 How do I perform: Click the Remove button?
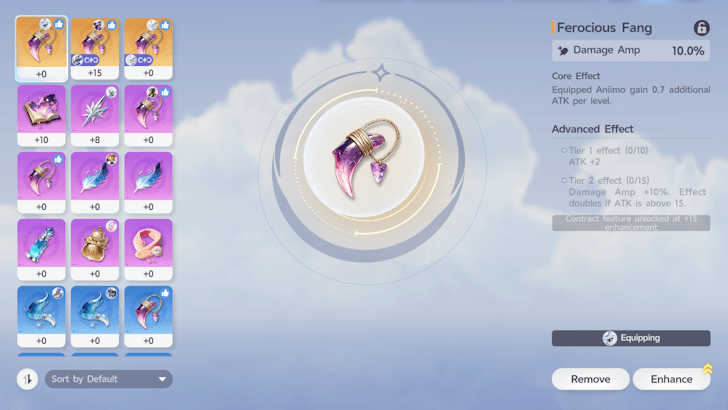pyautogui.click(x=591, y=379)
